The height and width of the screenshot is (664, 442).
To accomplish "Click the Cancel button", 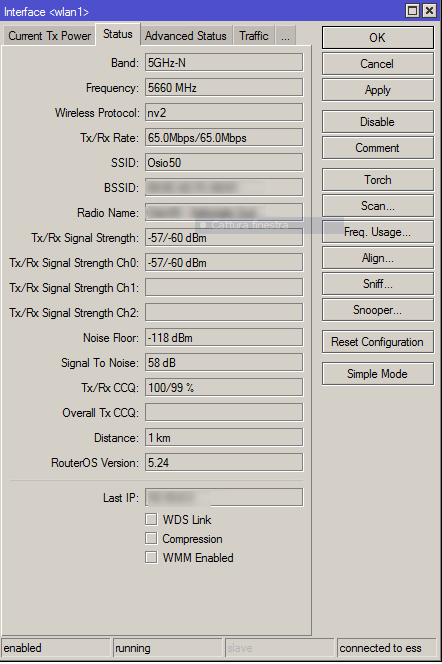I will pos(378,64).
